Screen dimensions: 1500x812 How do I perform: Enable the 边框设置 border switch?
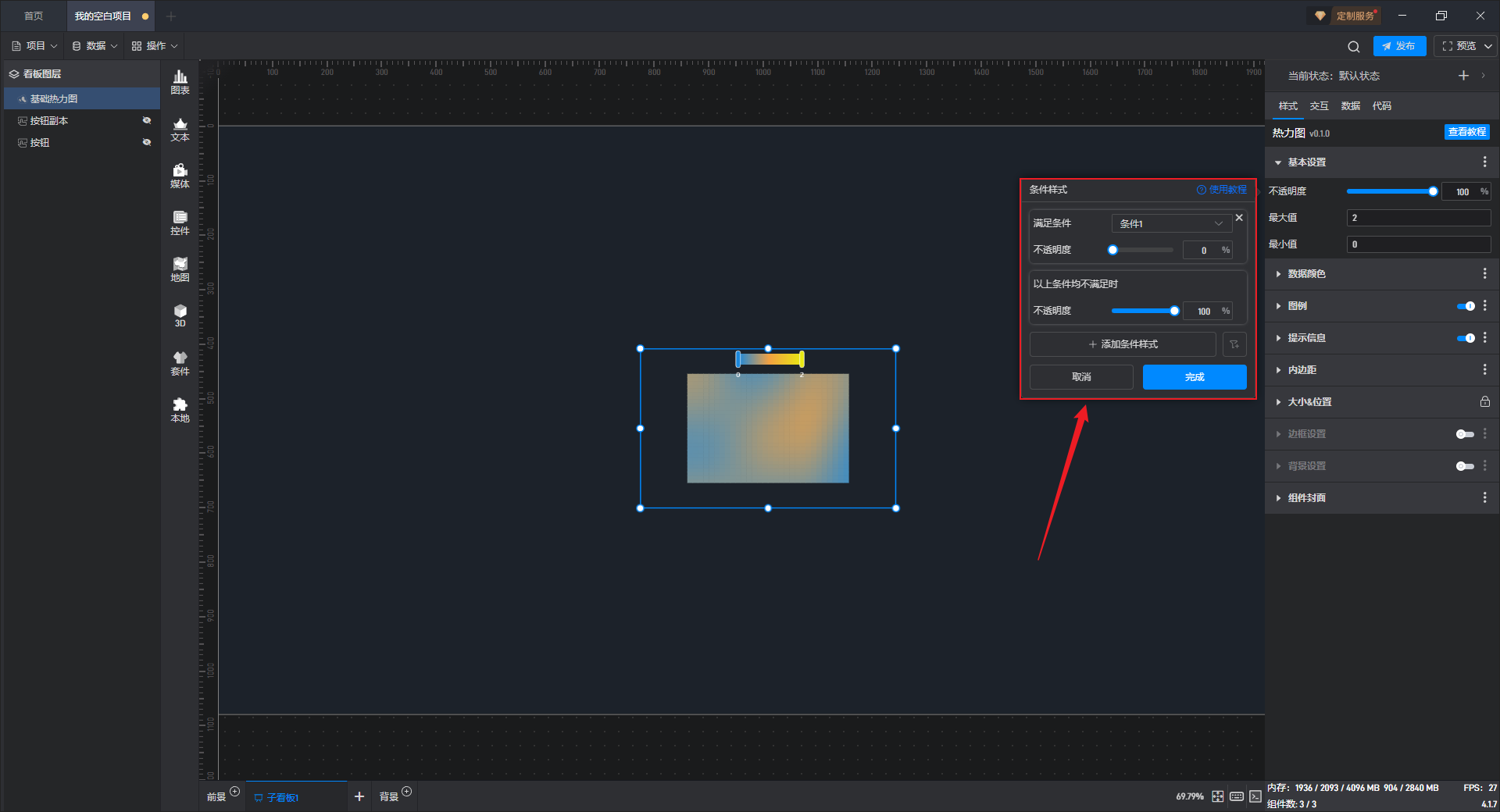click(x=1465, y=434)
